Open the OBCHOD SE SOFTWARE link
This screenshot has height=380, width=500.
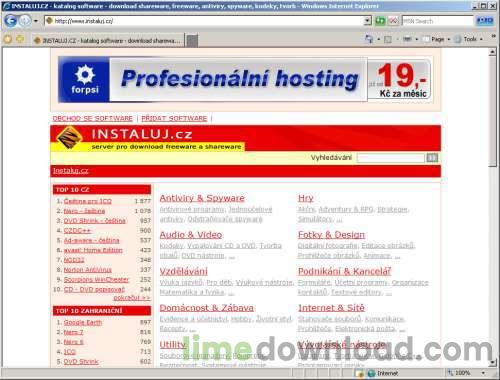93,118
